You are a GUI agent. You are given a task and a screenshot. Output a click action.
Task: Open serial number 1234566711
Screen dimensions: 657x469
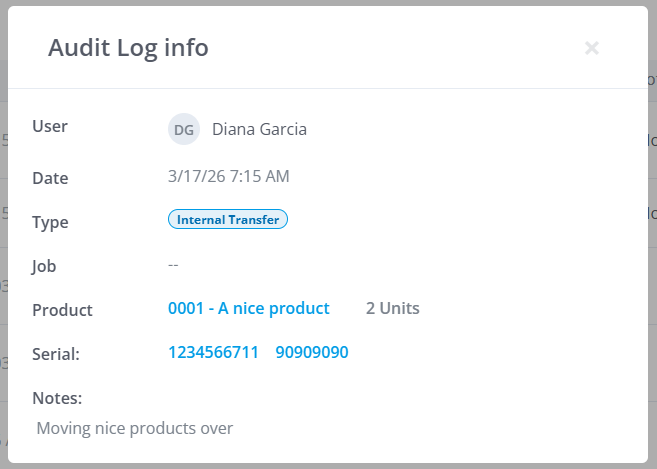[213, 352]
